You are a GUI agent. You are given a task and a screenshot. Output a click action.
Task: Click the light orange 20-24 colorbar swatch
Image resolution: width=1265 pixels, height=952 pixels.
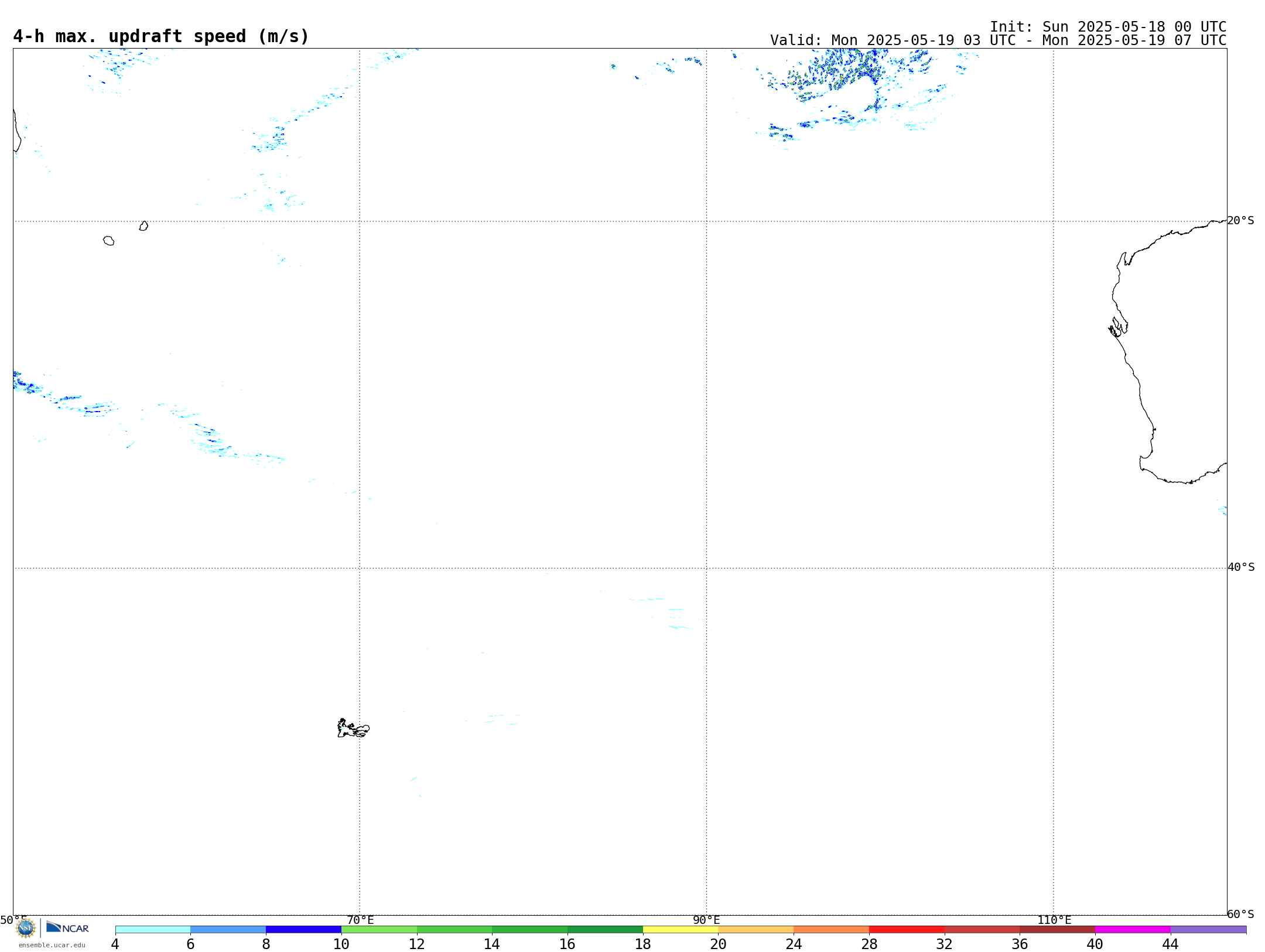756,930
